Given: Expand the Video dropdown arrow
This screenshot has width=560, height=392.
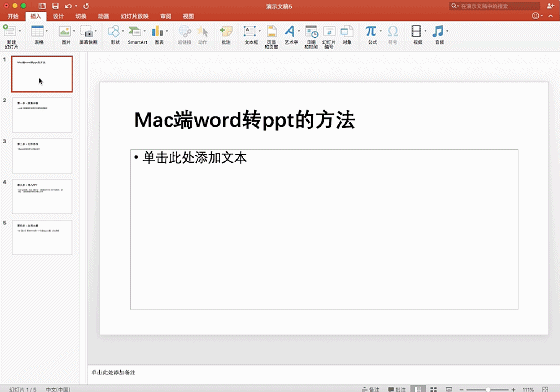Looking at the screenshot, I should [425, 31].
